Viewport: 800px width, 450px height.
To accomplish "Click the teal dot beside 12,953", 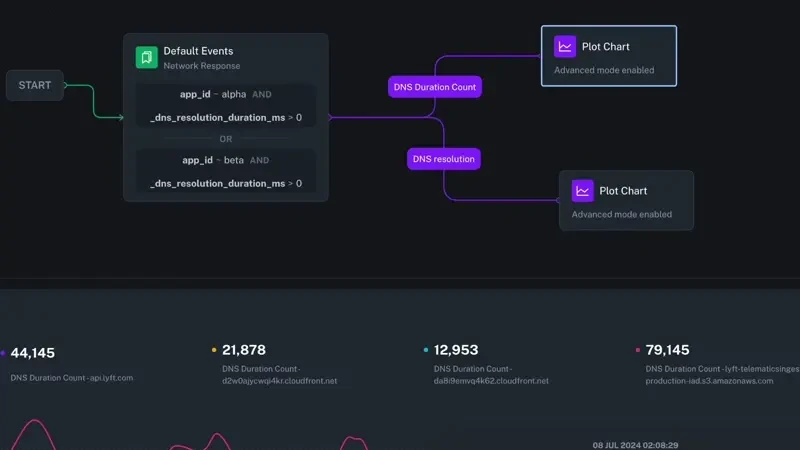I will 426,350.
